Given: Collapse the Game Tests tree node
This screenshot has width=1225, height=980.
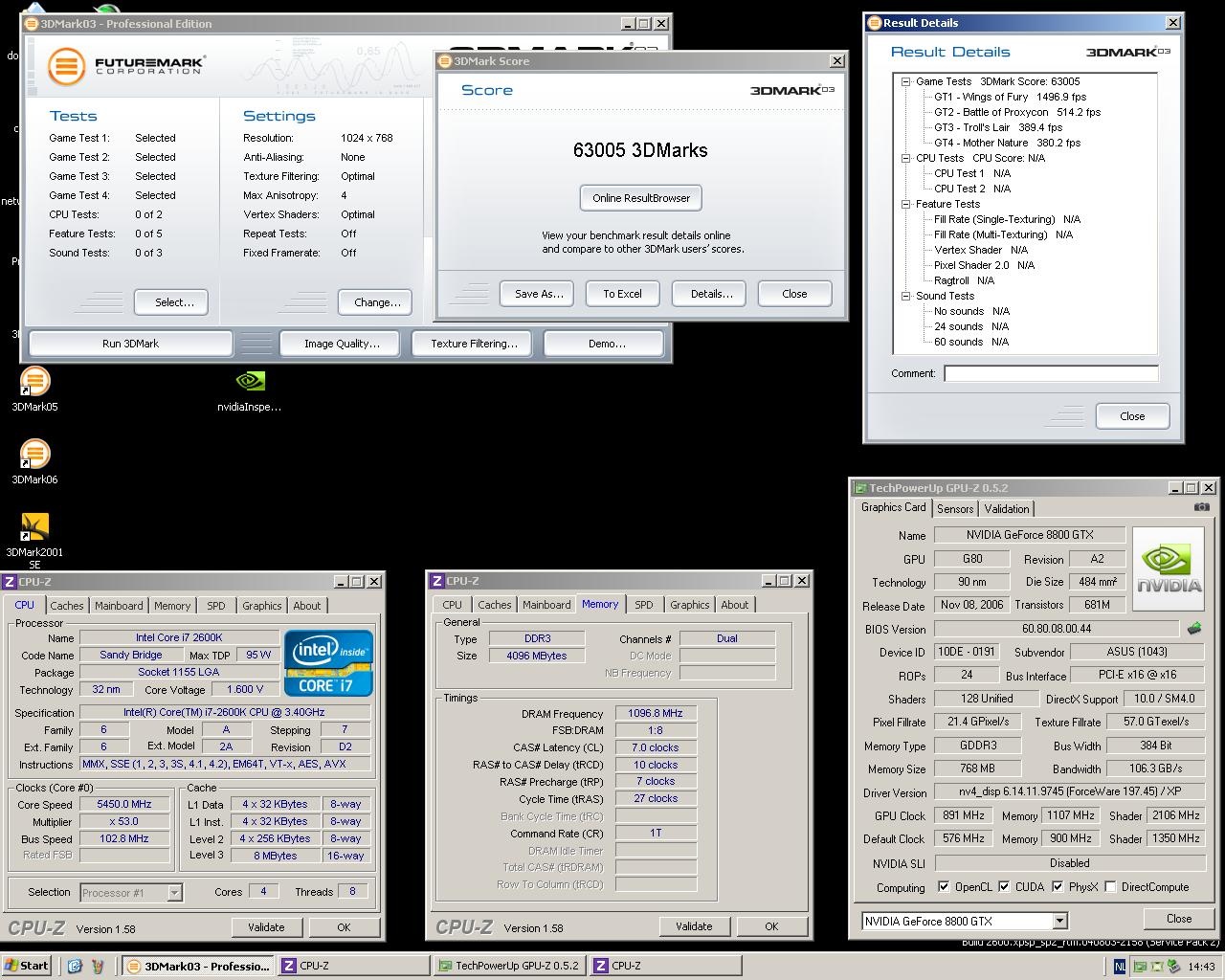Looking at the screenshot, I should tap(905, 81).
